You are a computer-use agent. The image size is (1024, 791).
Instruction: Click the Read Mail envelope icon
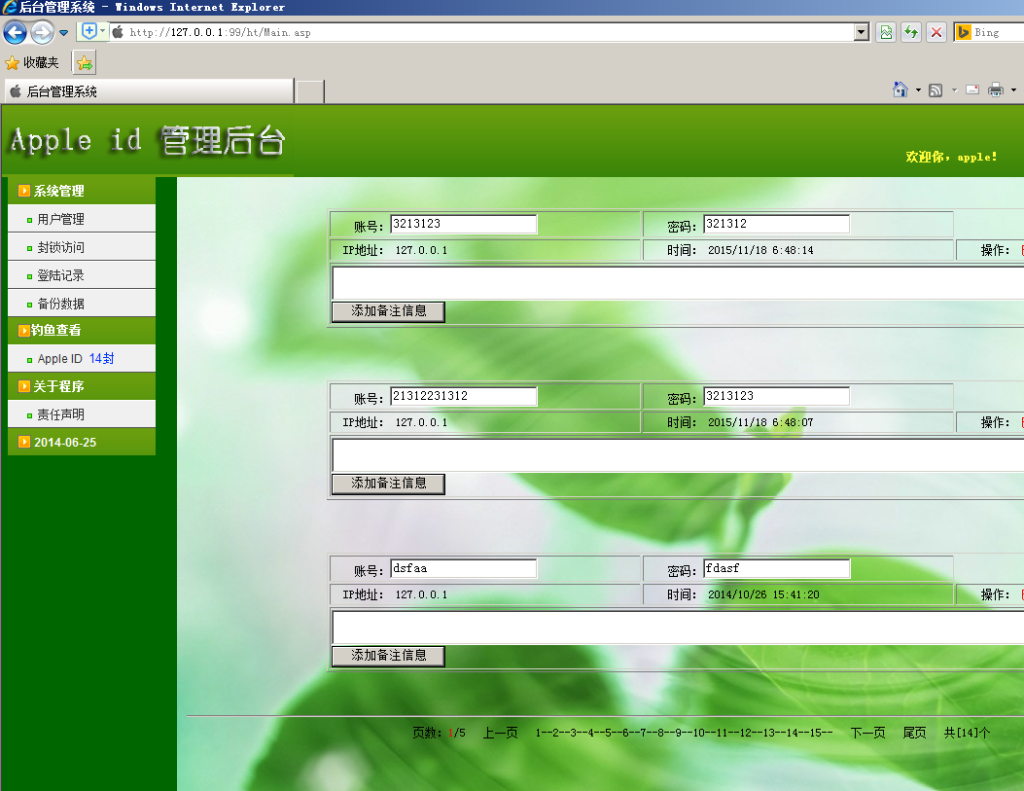pos(972,90)
